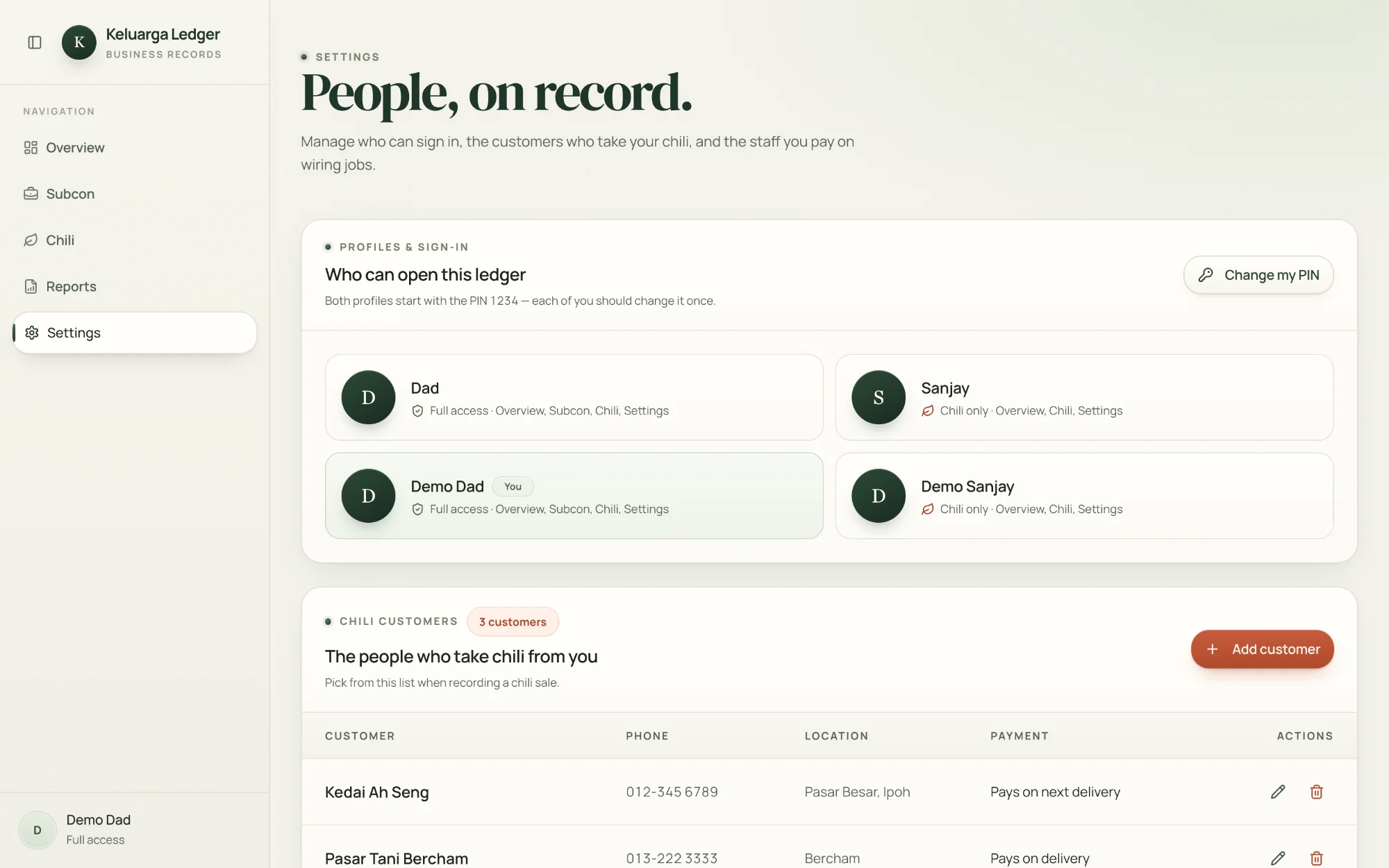Open the Chili section

(x=135, y=240)
